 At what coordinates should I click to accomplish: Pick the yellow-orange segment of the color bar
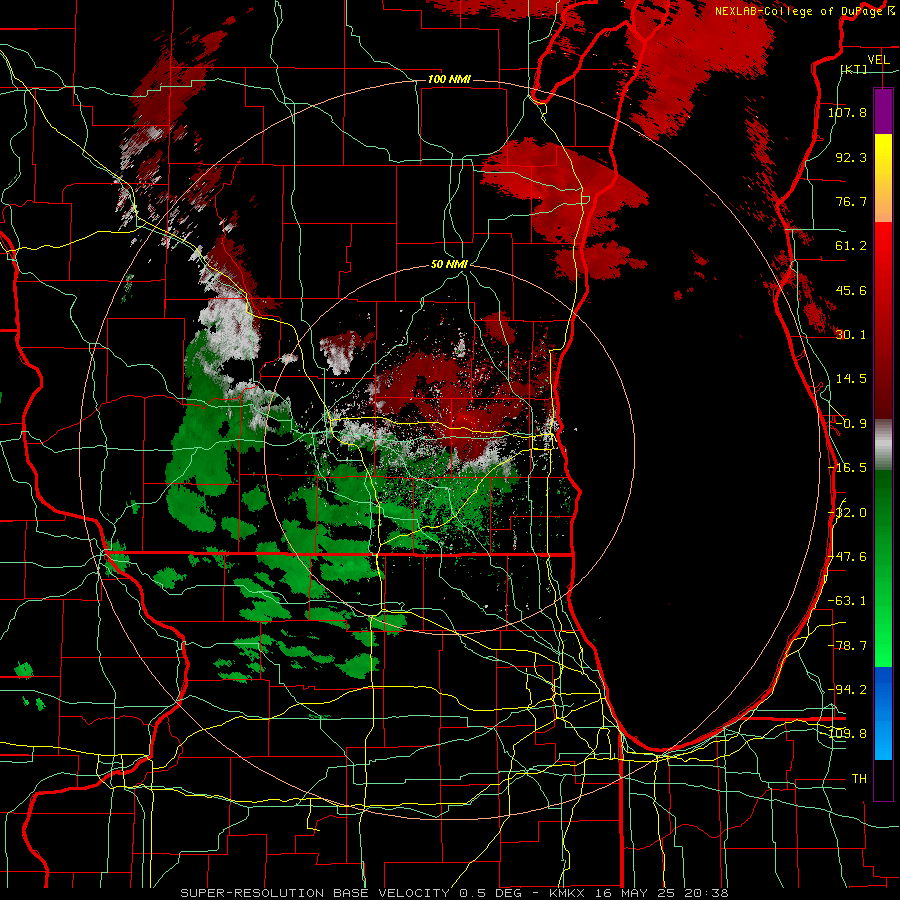tap(883, 178)
